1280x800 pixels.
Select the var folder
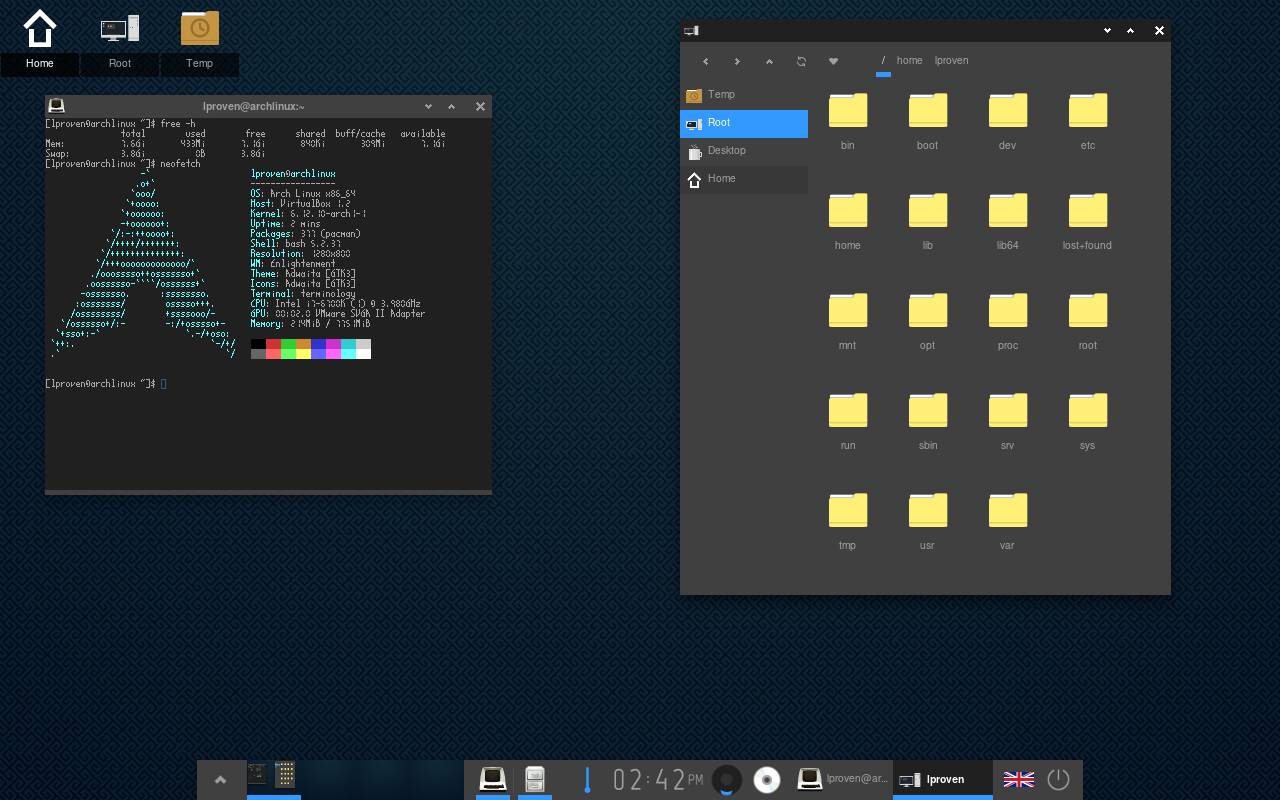pyautogui.click(x=1008, y=520)
